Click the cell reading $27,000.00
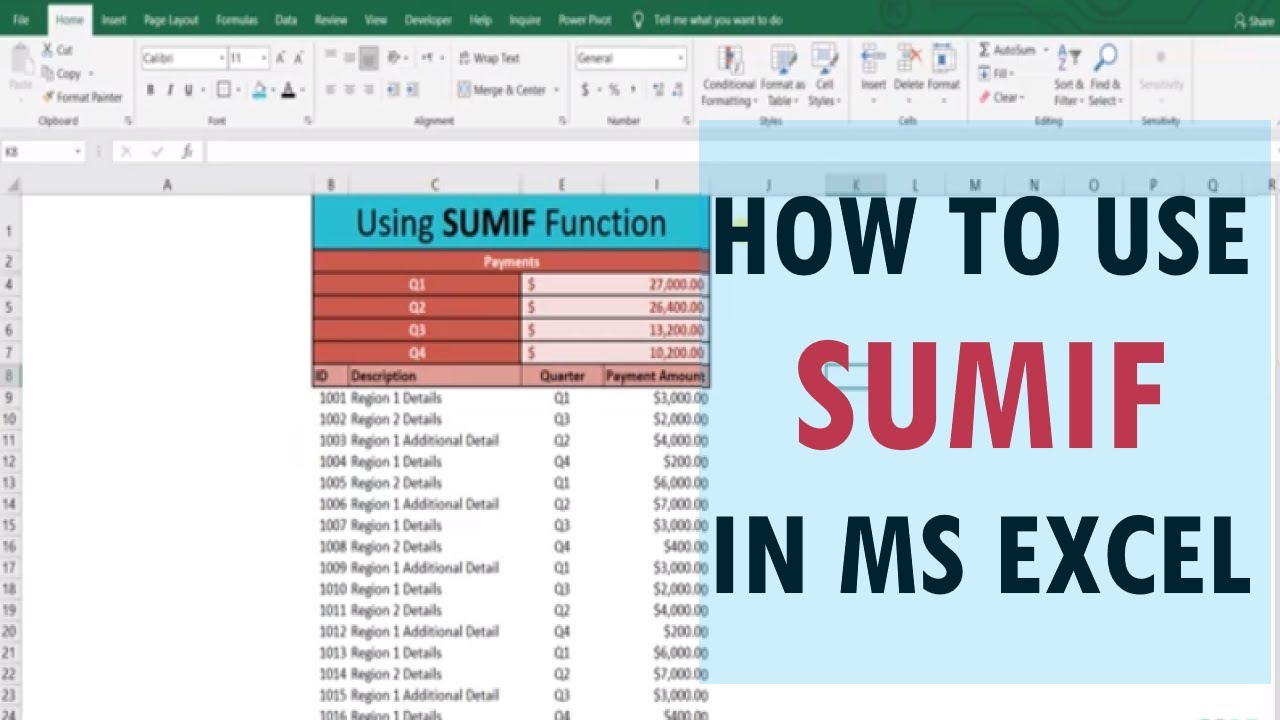The image size is (1280, 720). [615, 284]
